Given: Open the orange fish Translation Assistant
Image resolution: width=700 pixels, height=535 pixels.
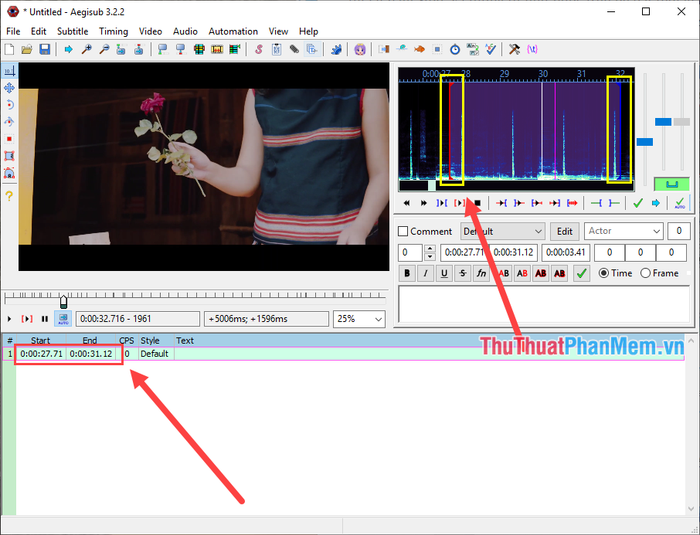Looking at the screenshot, I should click(x=419, y=49).
